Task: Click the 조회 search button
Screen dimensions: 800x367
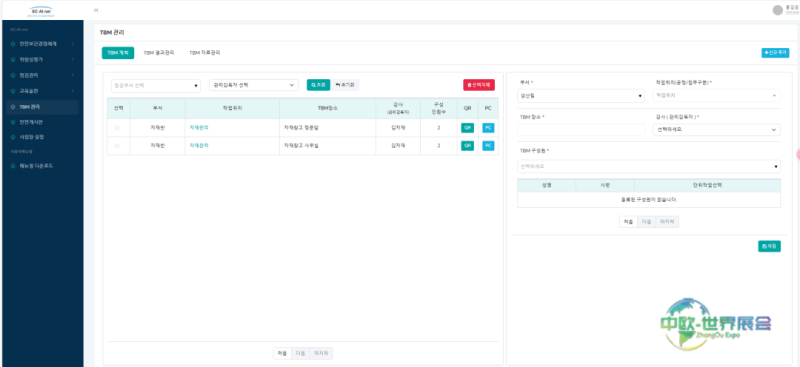Action: (318, 85)
